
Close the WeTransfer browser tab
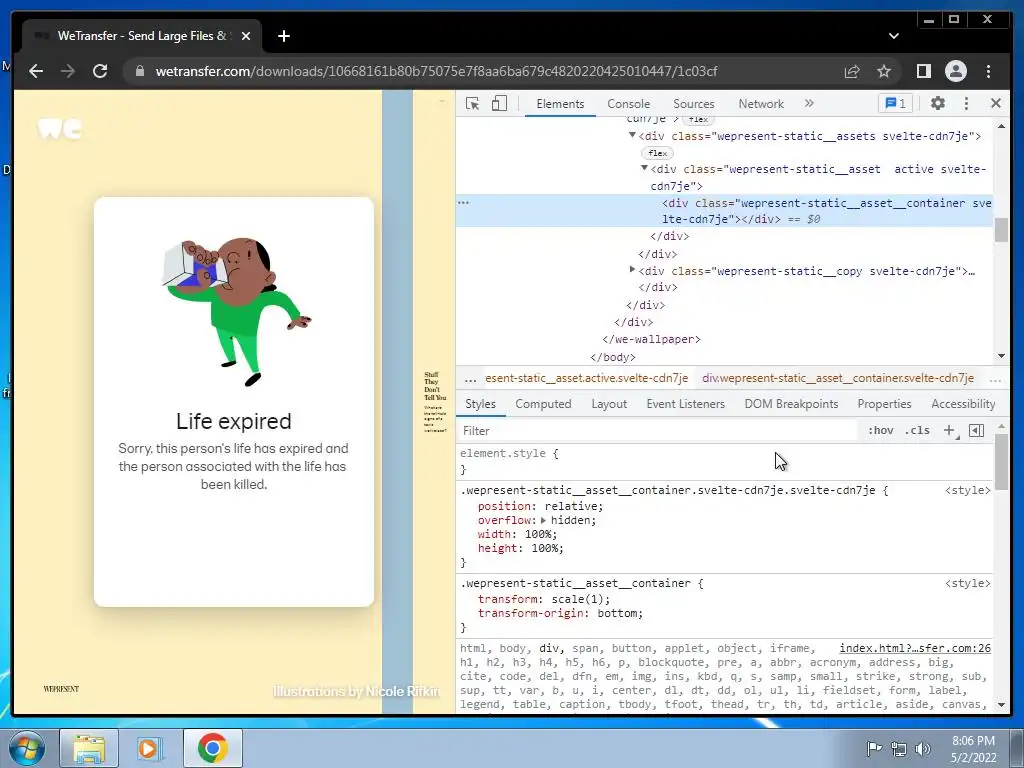click(246, 36)
